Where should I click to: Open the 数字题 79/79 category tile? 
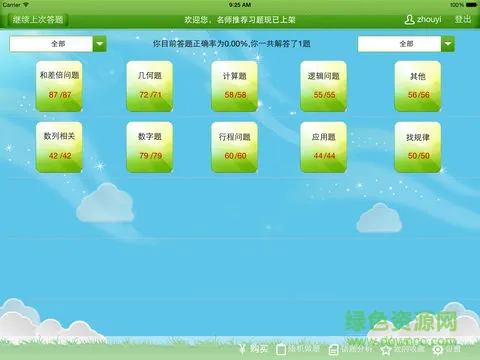tap(150, 147)
